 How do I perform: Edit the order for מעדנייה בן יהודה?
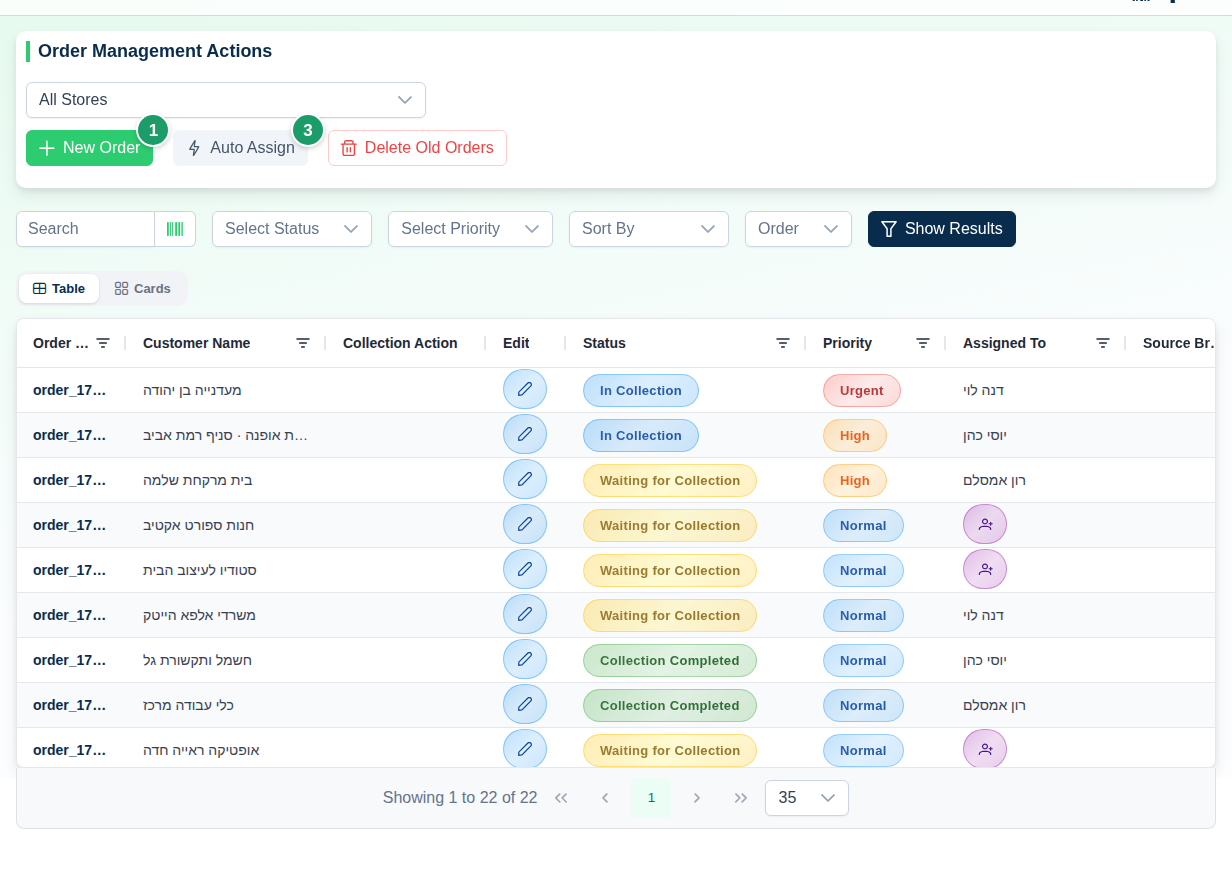click(525, 390)
